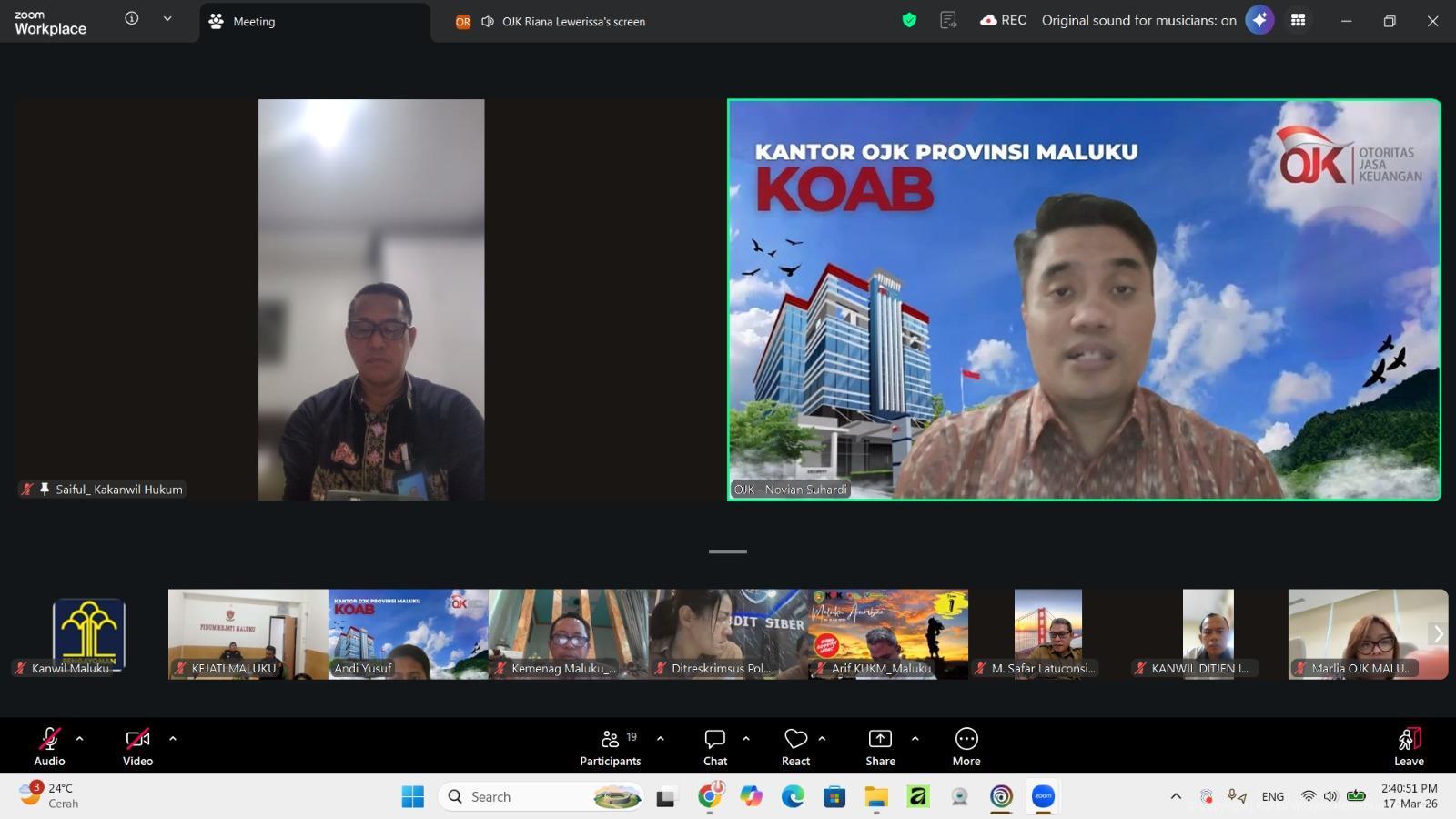Expand the Video options arrow

173,739
